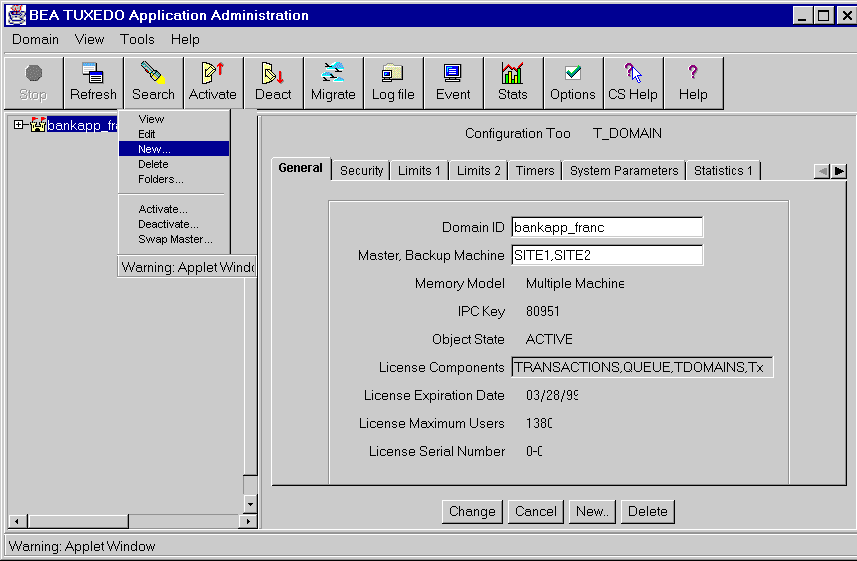This screenshot has height=561, width=857.
Task: Switch to the Timers tab
Action: click(x=535, y=171)
